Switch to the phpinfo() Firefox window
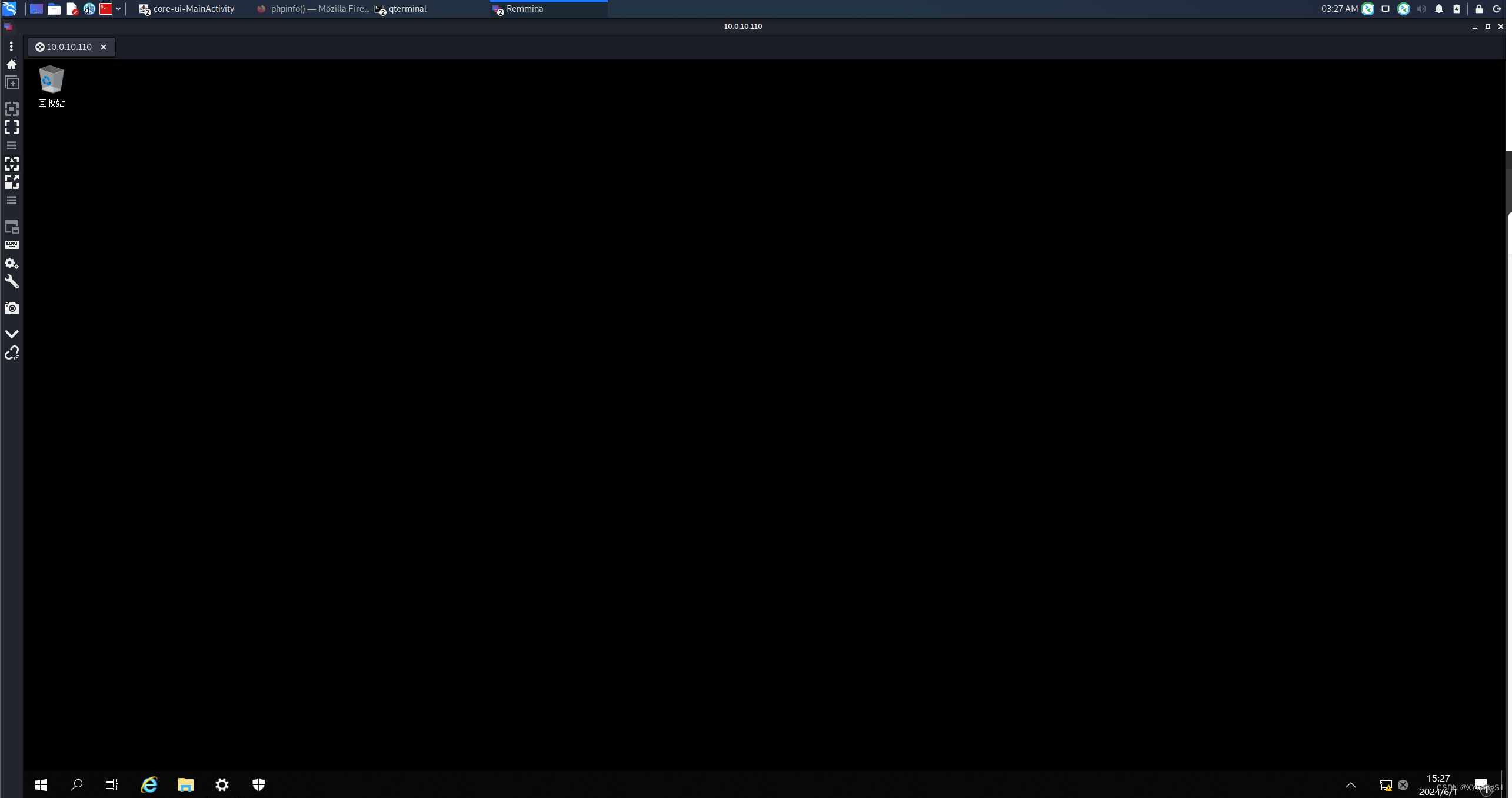The height and width of the screenshot is (798, 1512). click(314, 9)
